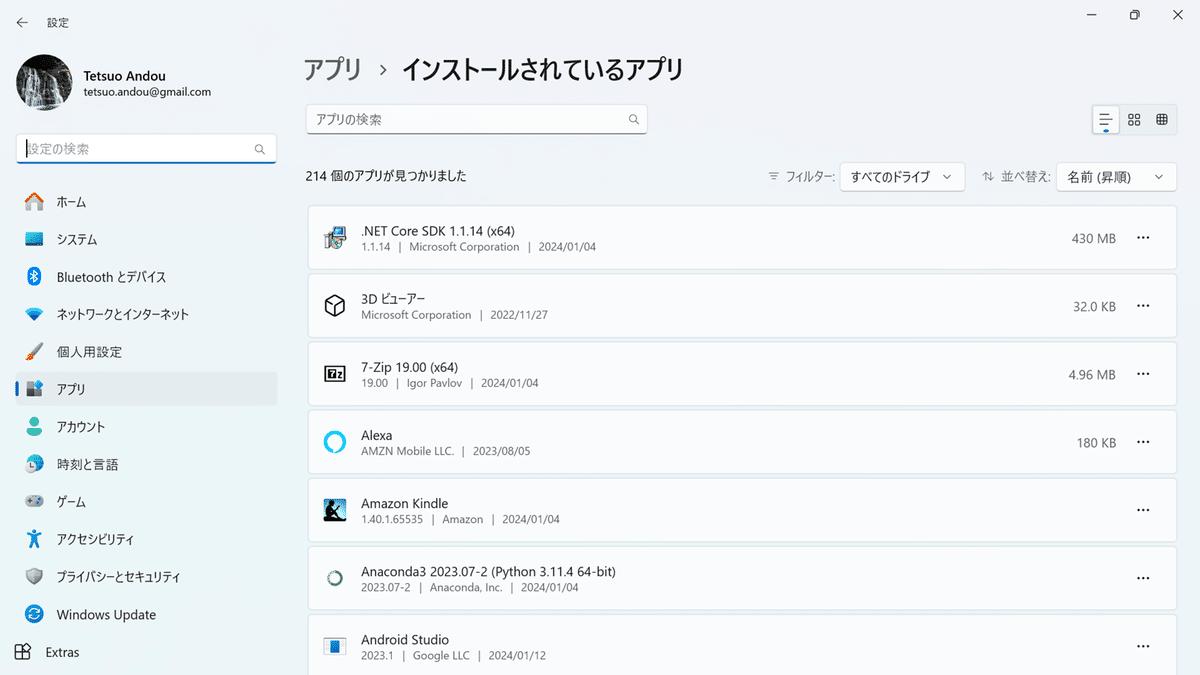This screenshot has height=675, width=1200.
Task: Open the Extras sidebar item
Action: (146, 652)
